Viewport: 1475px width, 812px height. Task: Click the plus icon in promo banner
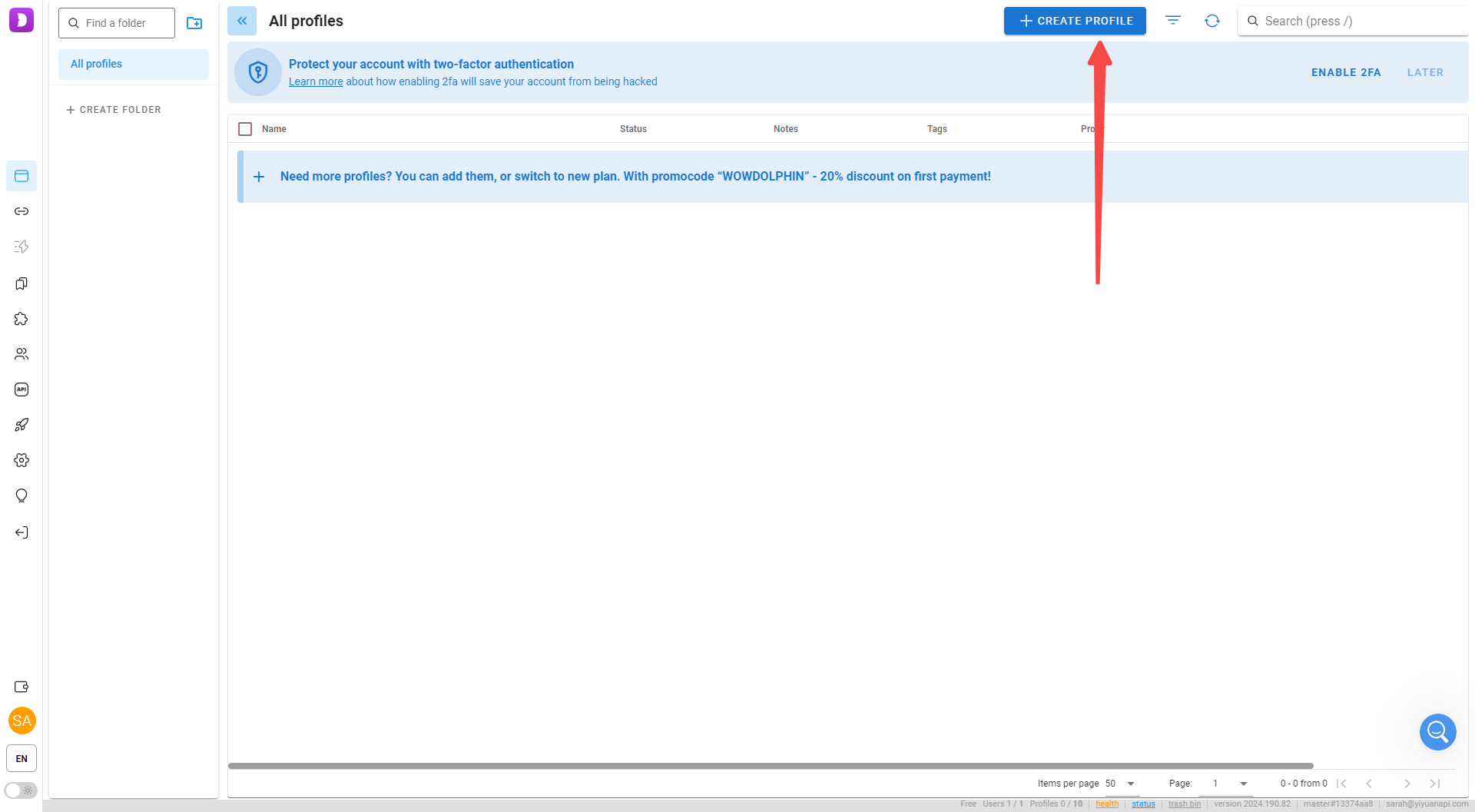pos(259,177)
